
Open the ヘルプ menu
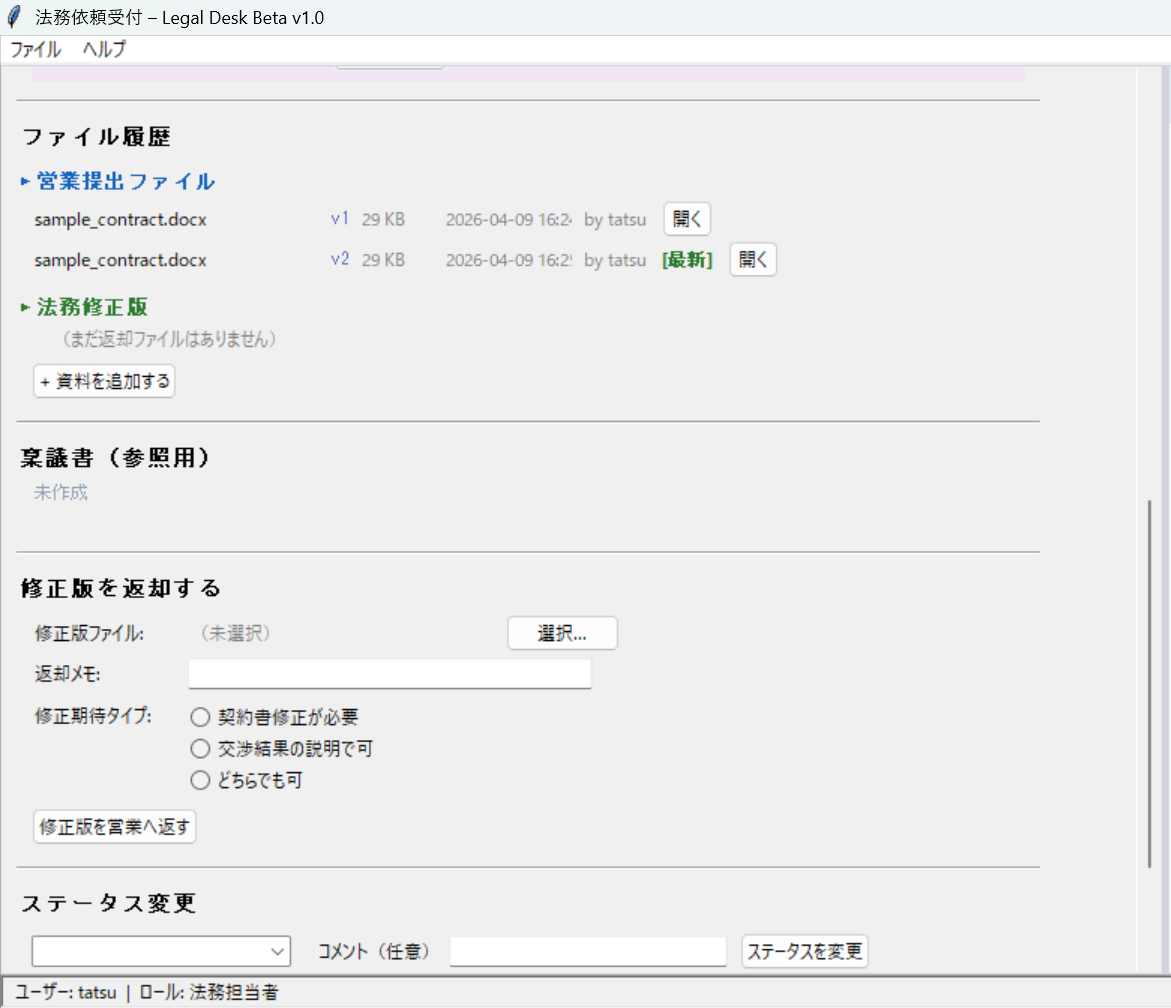pos(104,49)
